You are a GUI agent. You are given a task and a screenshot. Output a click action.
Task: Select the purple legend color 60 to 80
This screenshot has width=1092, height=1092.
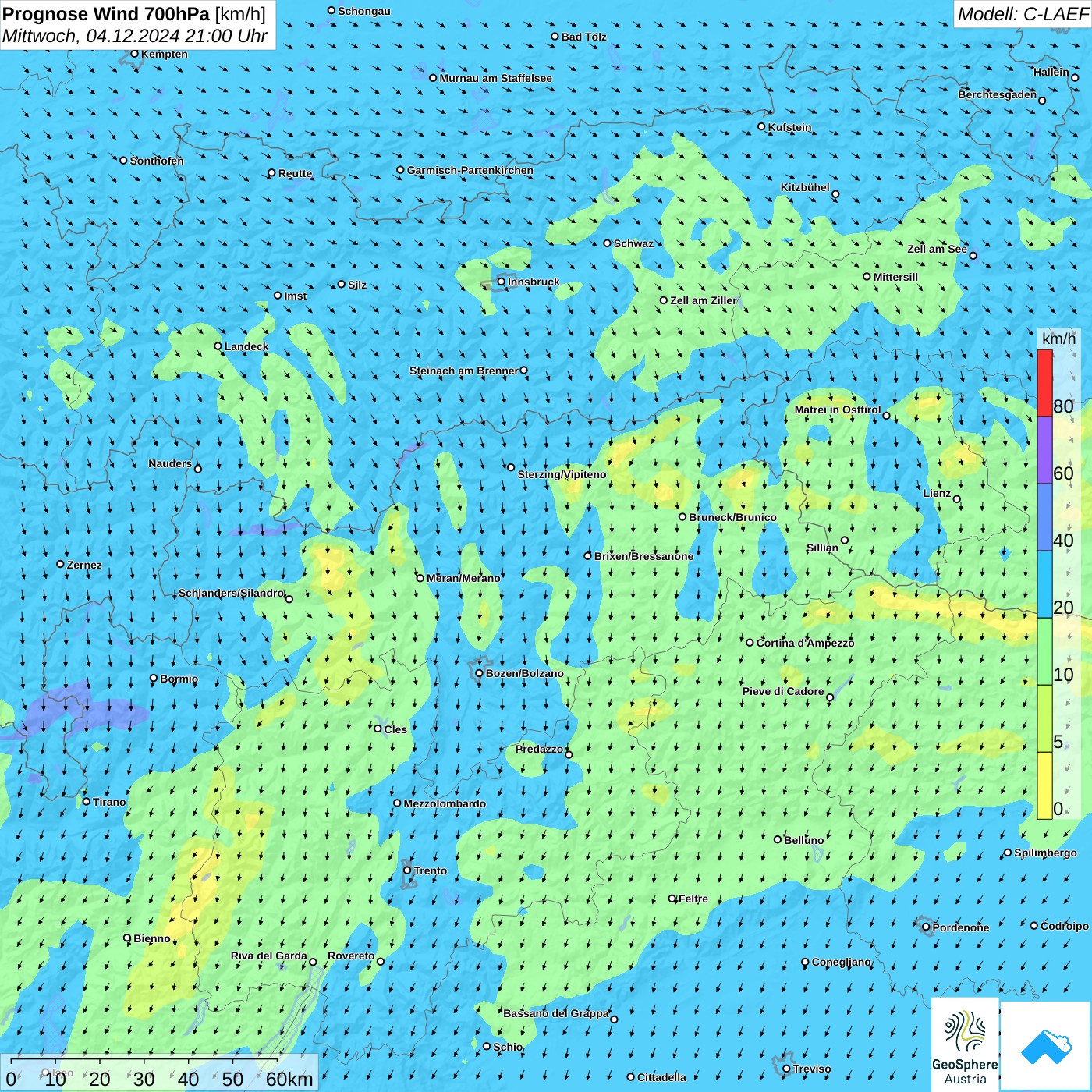1044,450
